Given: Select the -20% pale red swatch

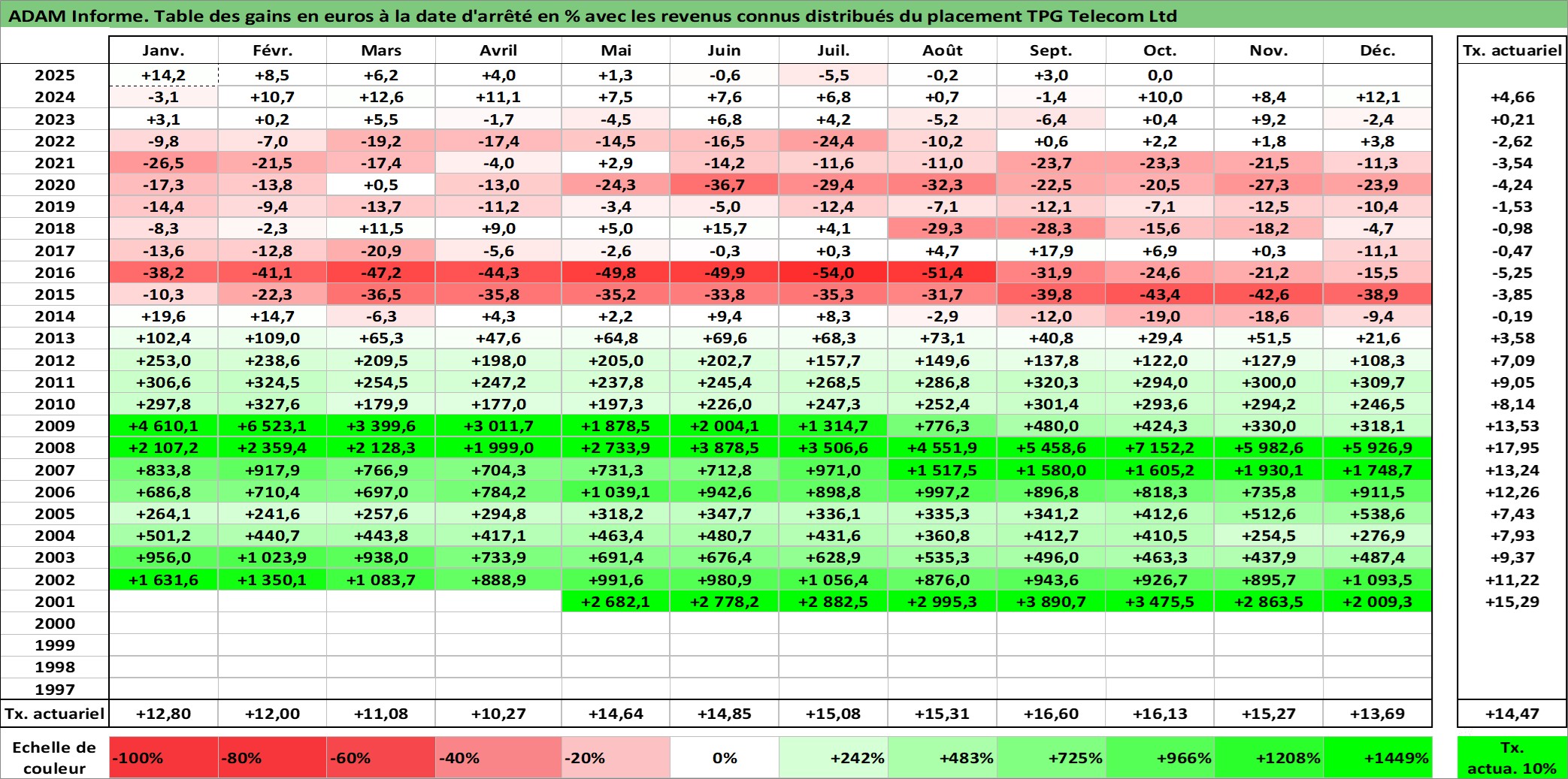Looking at the screenshot, I should click(616, 757).
